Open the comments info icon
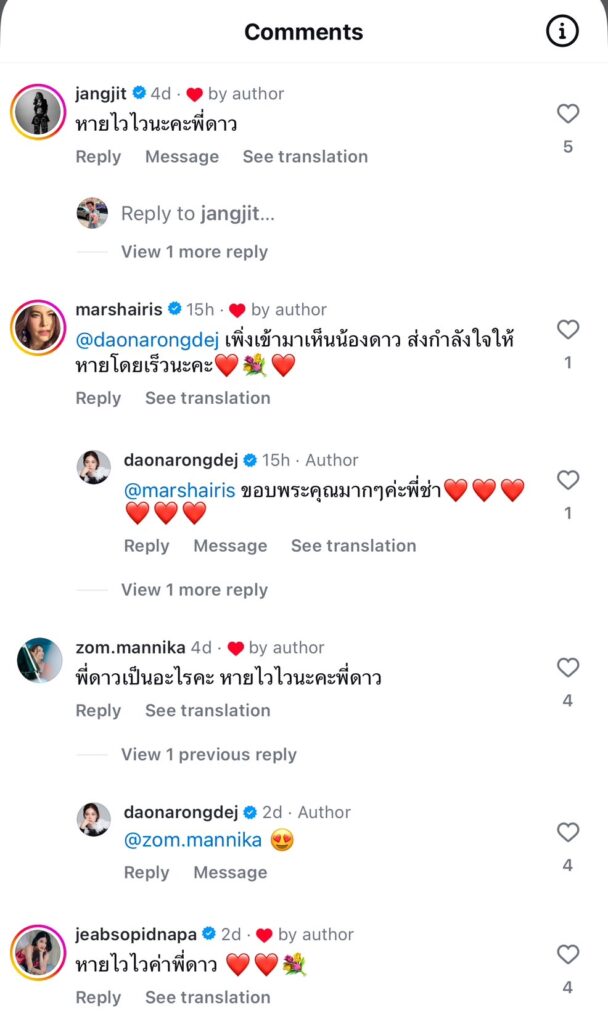 point(562,32)
